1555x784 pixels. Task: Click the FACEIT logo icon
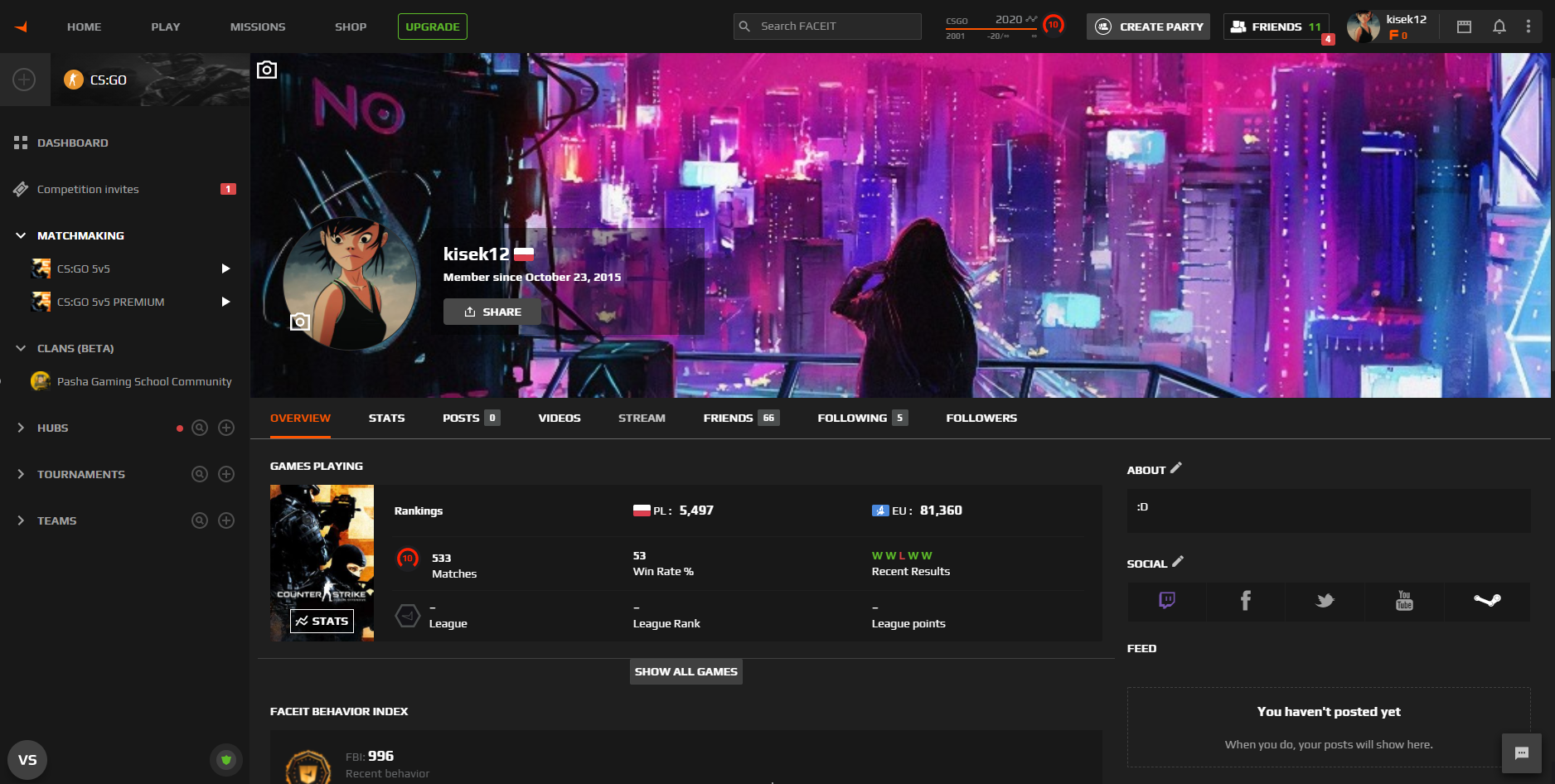point(21,27)
